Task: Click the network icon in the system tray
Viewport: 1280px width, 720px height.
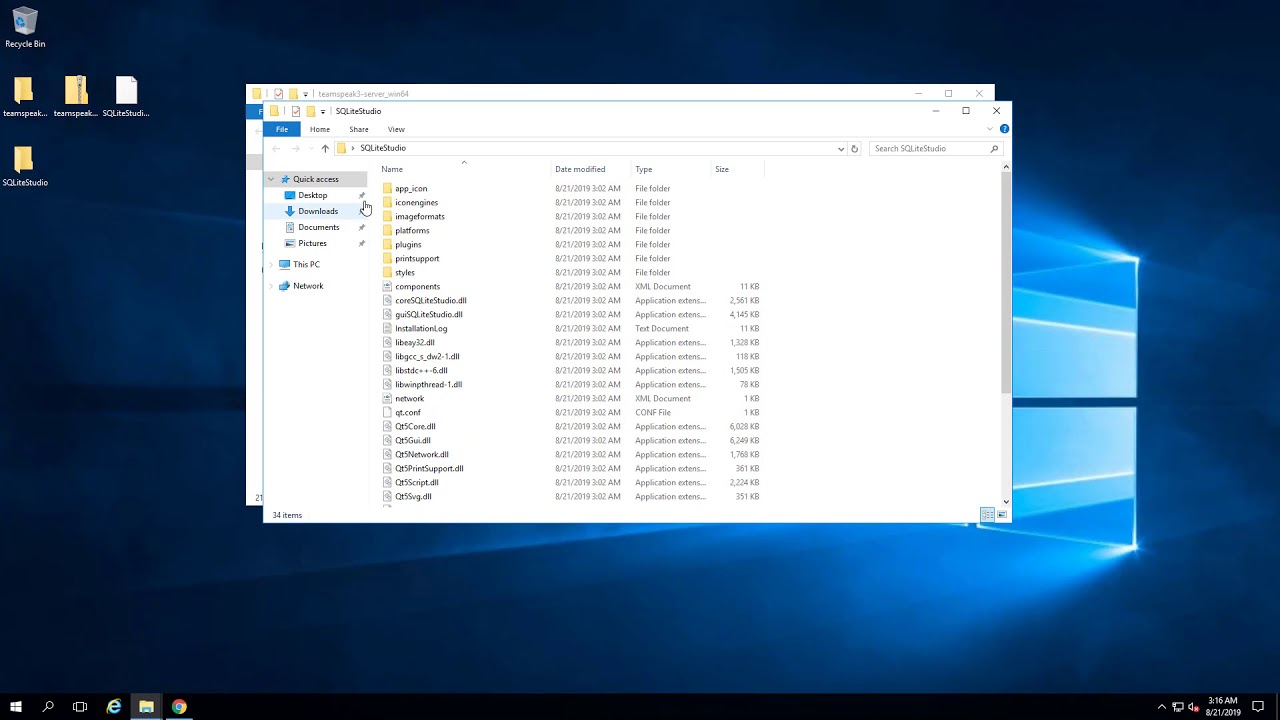Action: click(x=1178, y=707)
